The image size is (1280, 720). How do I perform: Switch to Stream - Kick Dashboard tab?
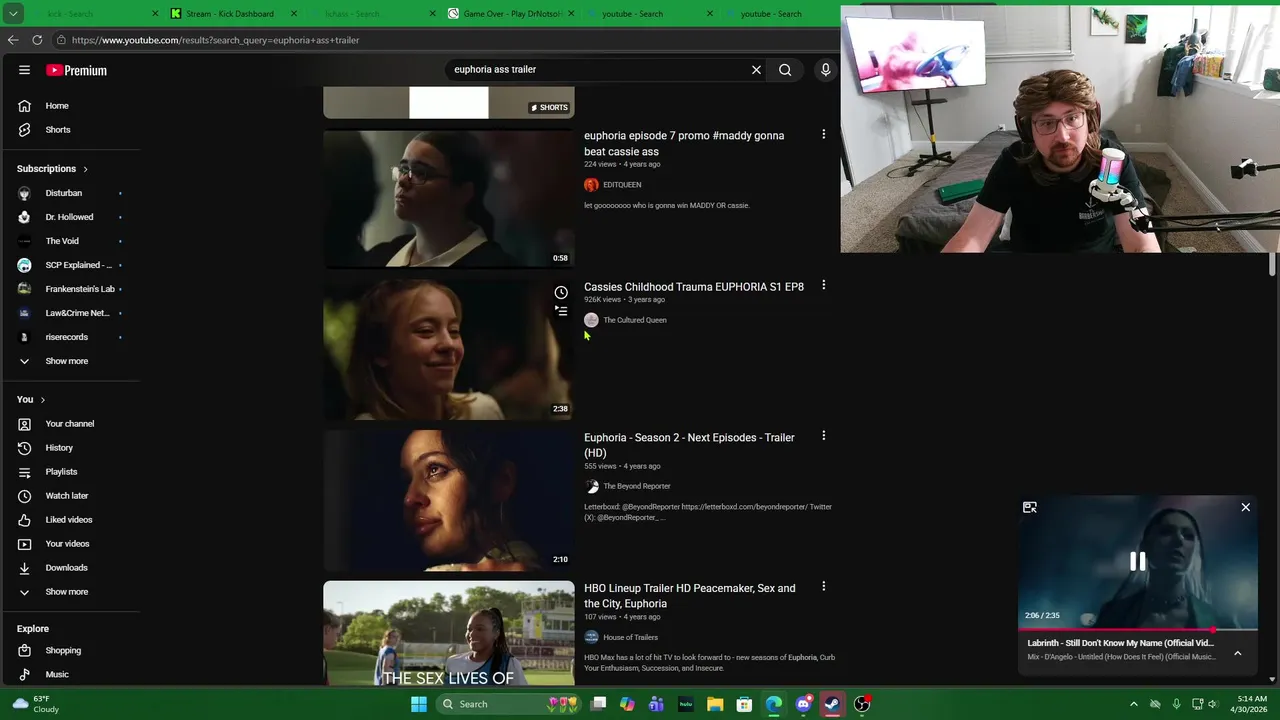click(x=231, y=14)
